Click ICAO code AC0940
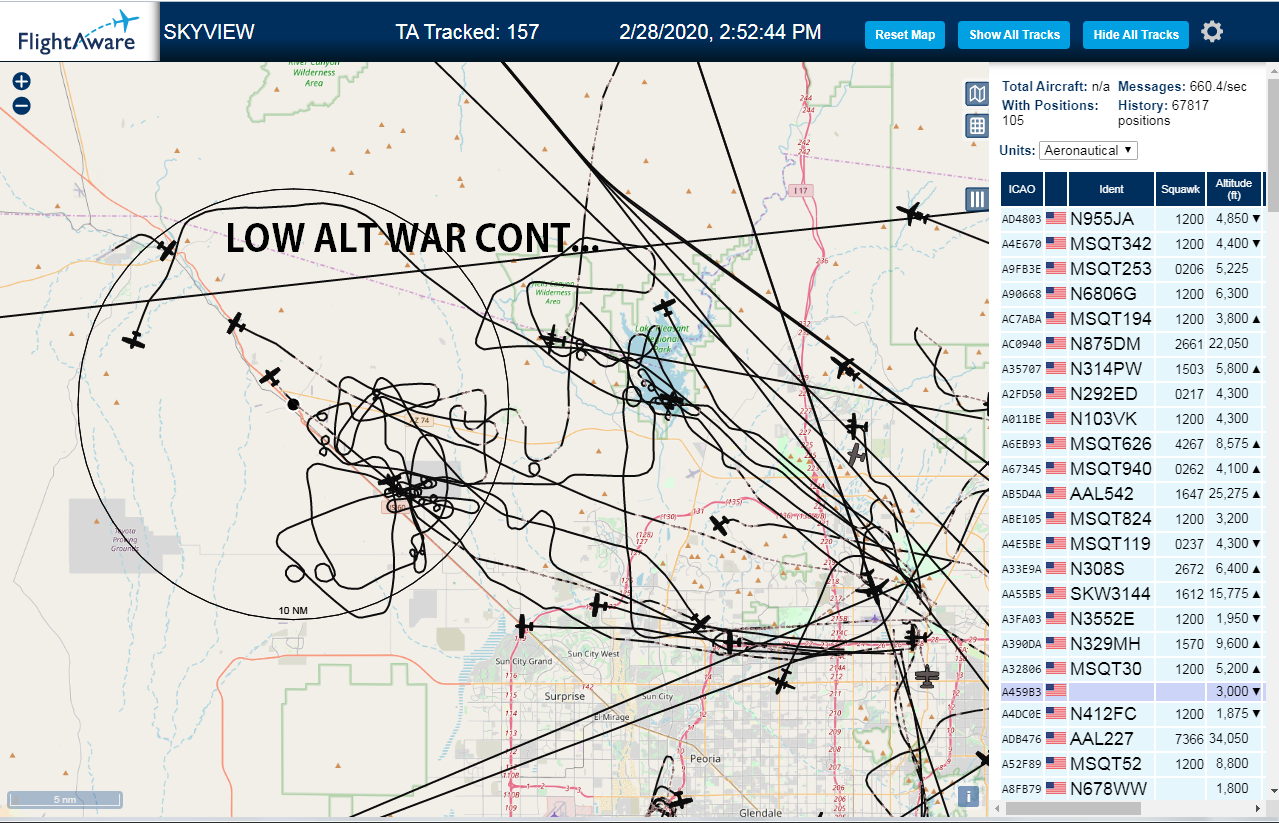This screenshot has width=1279, height=823. point(1022,344)
